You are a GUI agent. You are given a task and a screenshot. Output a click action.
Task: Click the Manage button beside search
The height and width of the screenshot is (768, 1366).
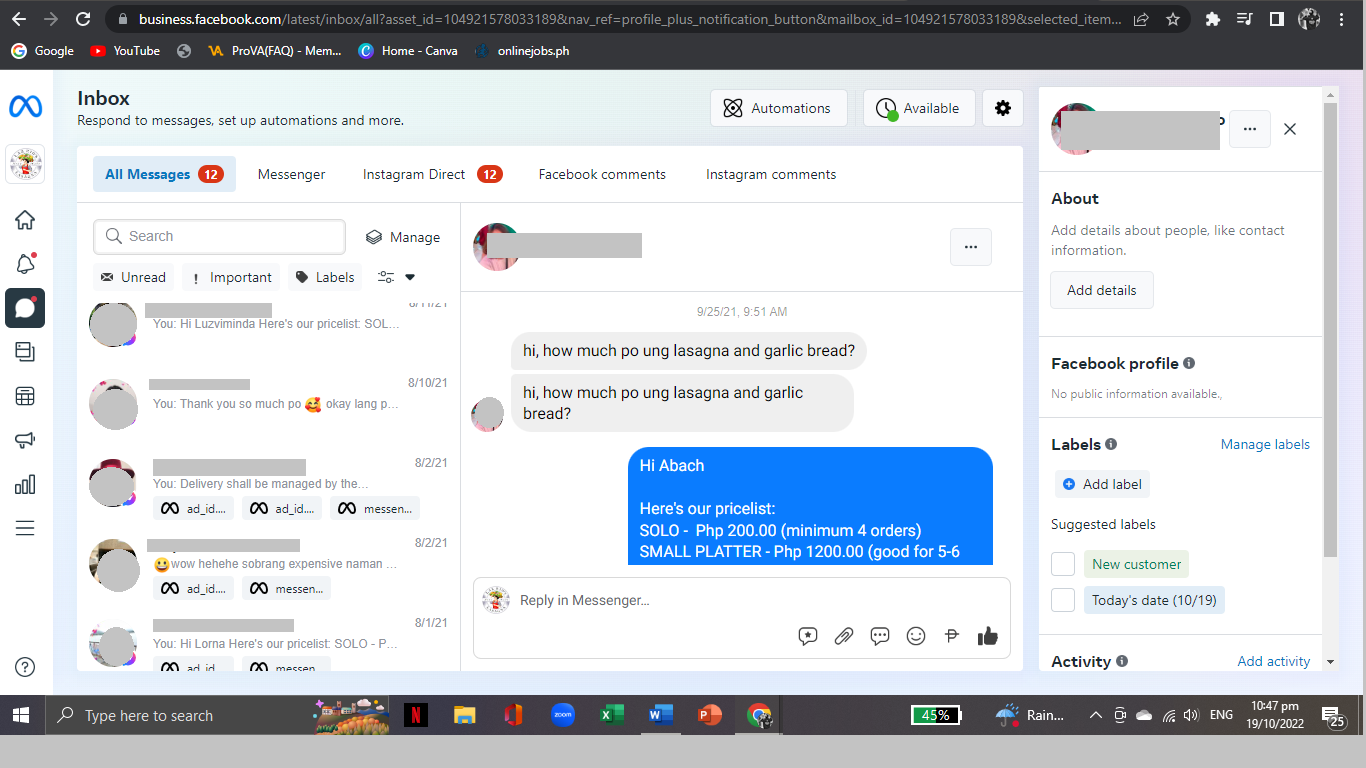(403, 237)
